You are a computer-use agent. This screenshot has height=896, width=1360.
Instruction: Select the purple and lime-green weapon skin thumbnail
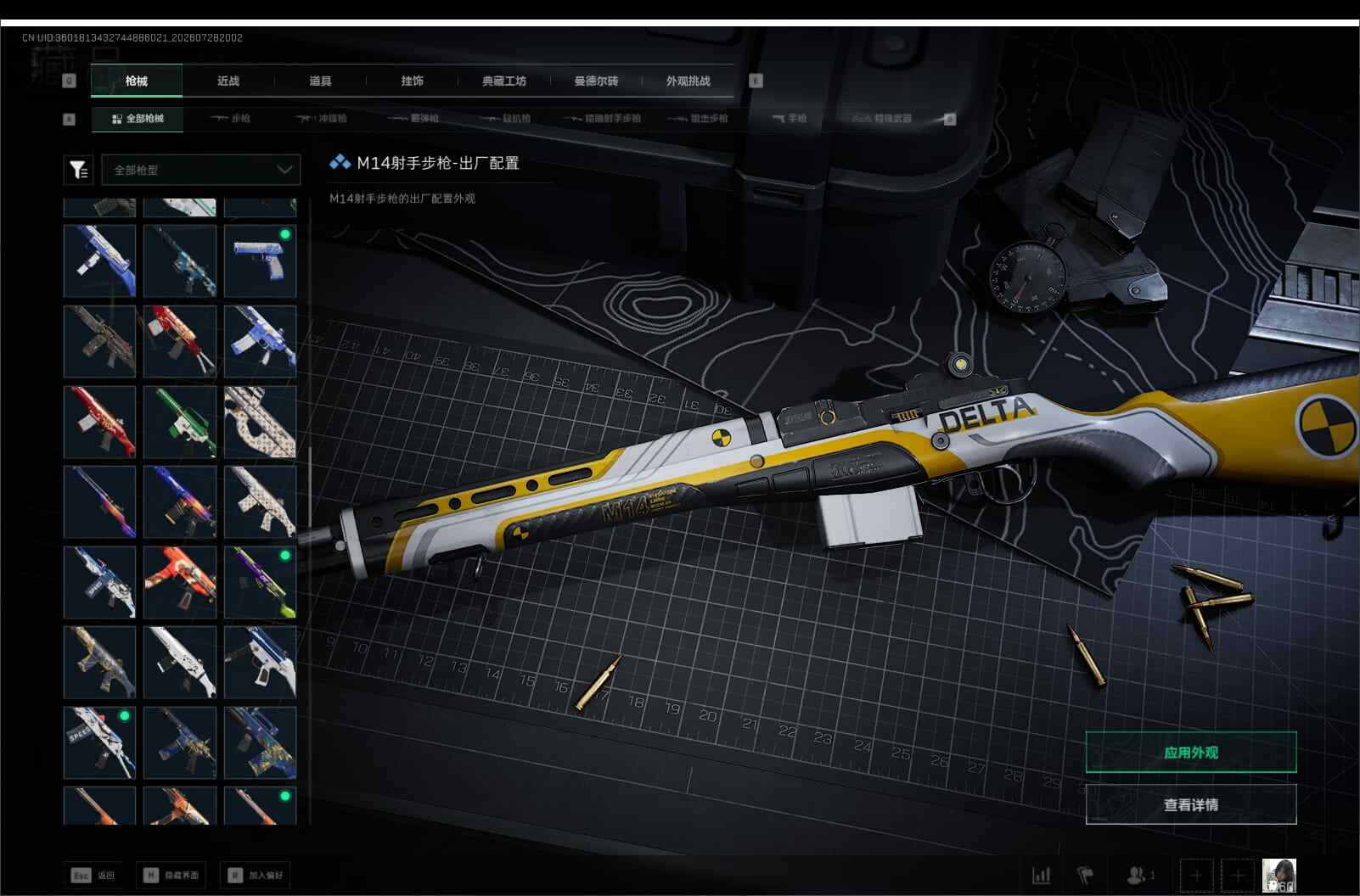pyautogui.click(x=260, y=582)
